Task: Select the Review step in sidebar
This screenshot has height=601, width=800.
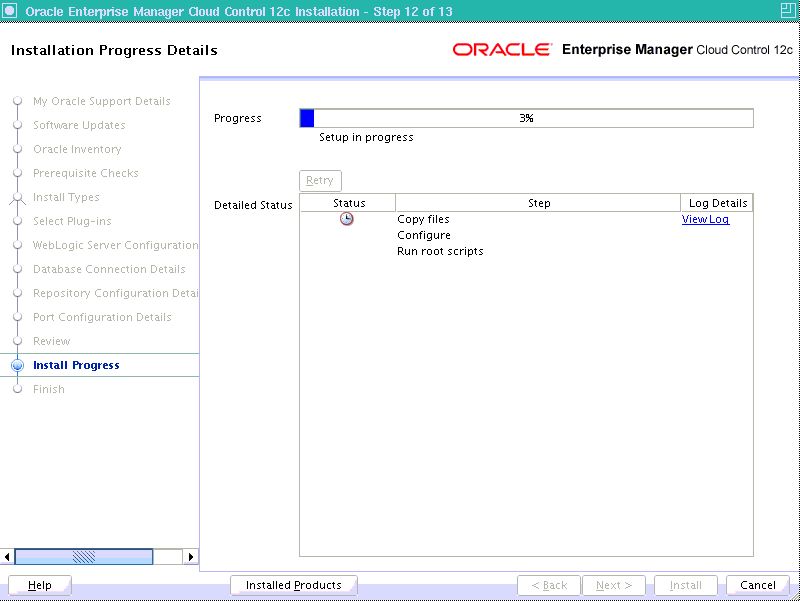Action: coord(52,342)
